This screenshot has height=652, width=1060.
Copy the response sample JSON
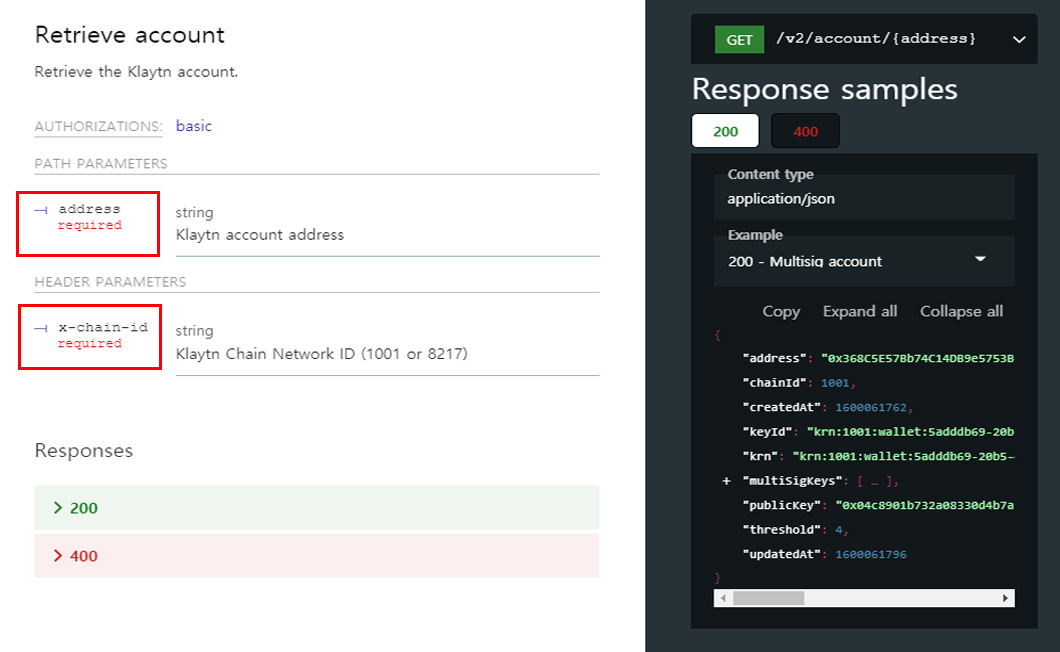point(781,311)
